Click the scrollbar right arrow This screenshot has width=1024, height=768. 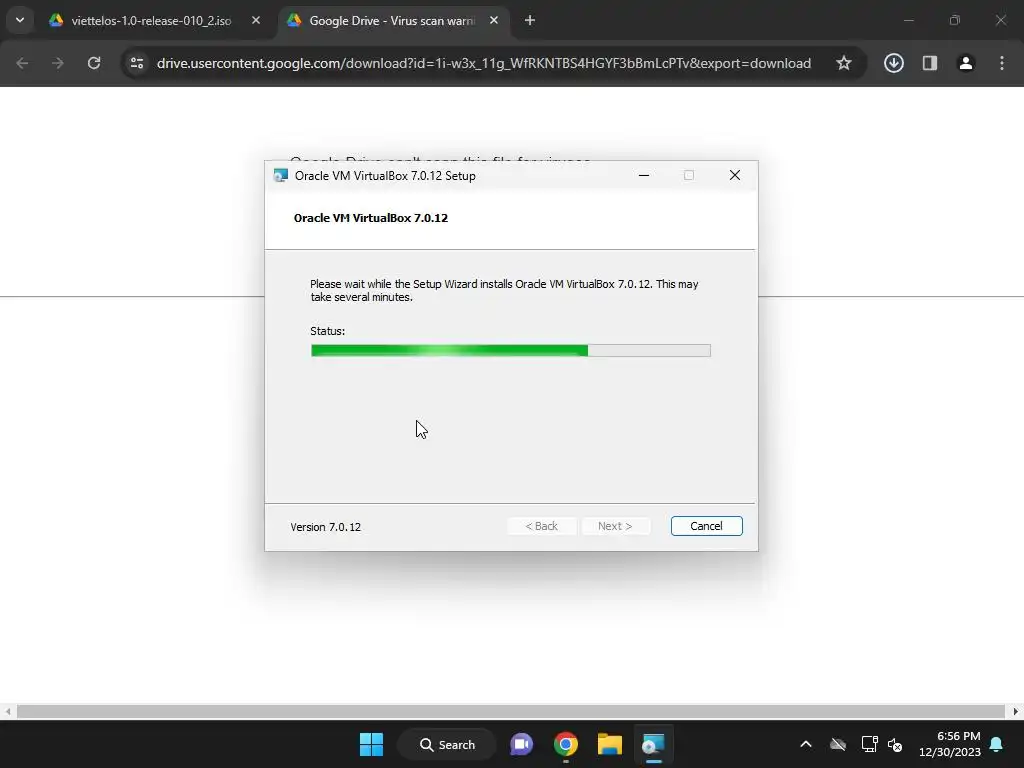(1016, 711)
